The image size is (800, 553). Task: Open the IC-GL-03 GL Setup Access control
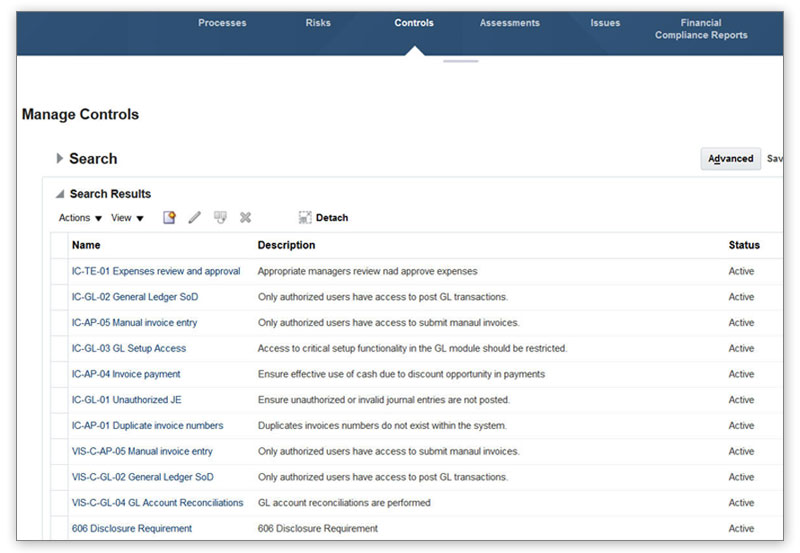tap(129, 348)
